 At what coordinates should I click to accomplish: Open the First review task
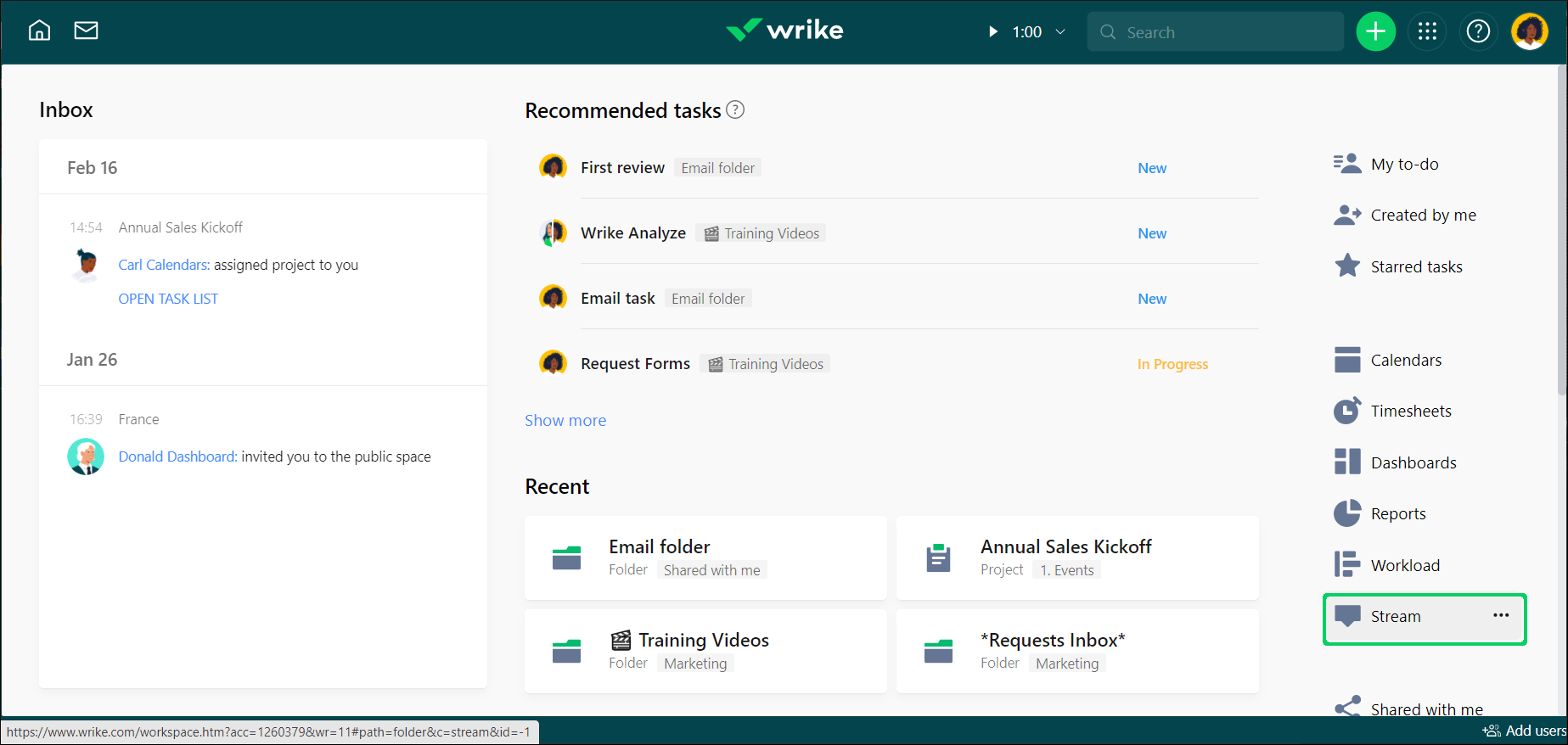[x=622, y=167]
